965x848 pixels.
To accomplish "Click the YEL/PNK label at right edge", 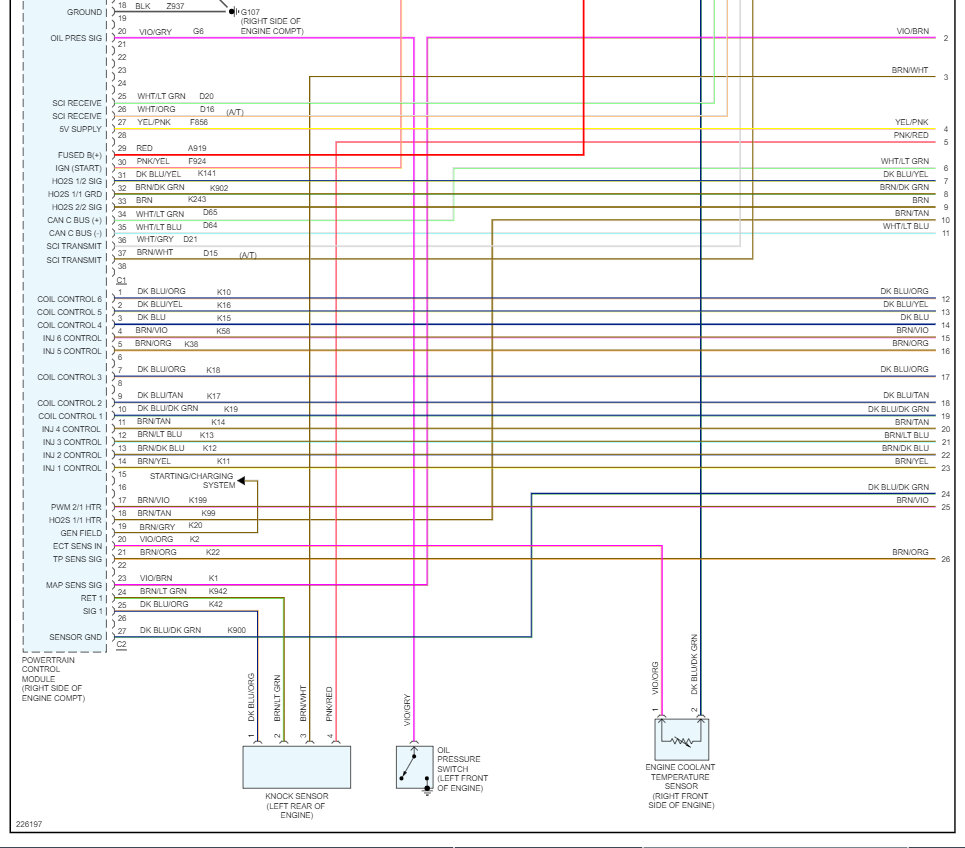I will 911,122.
